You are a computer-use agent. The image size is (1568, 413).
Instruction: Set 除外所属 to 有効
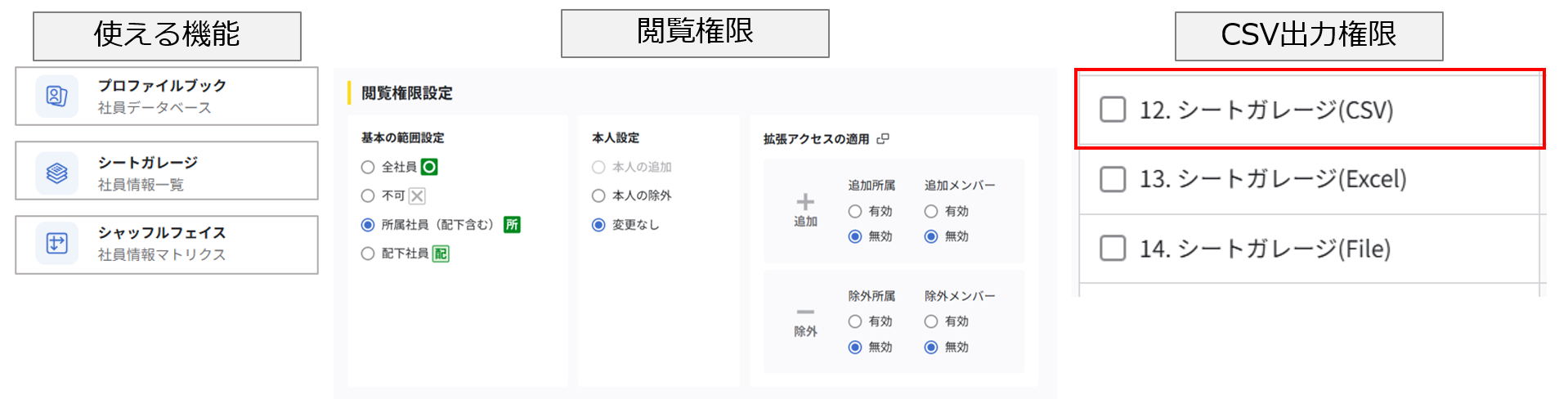(x=855, y=321)
